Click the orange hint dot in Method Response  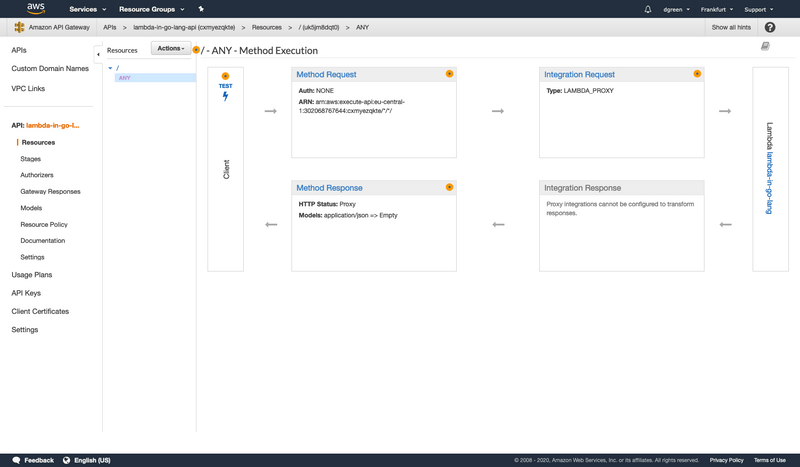point(449,187)
